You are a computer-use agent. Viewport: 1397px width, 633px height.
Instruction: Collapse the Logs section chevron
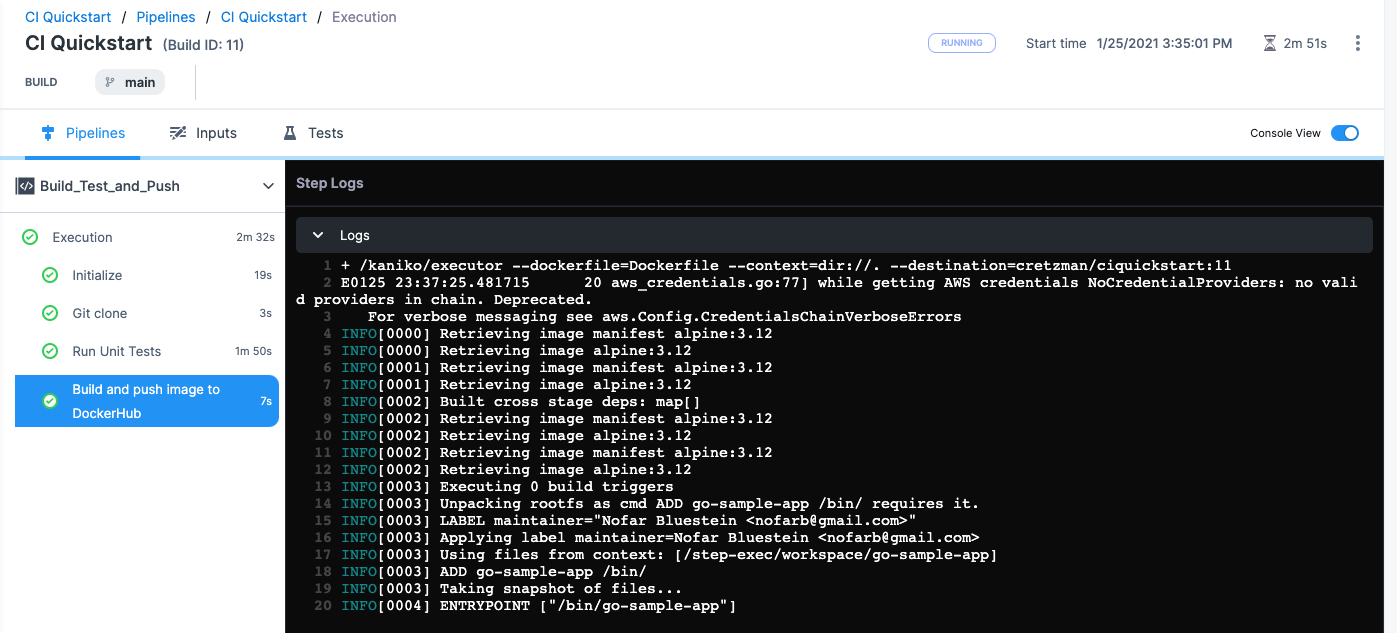pos(318,235)
